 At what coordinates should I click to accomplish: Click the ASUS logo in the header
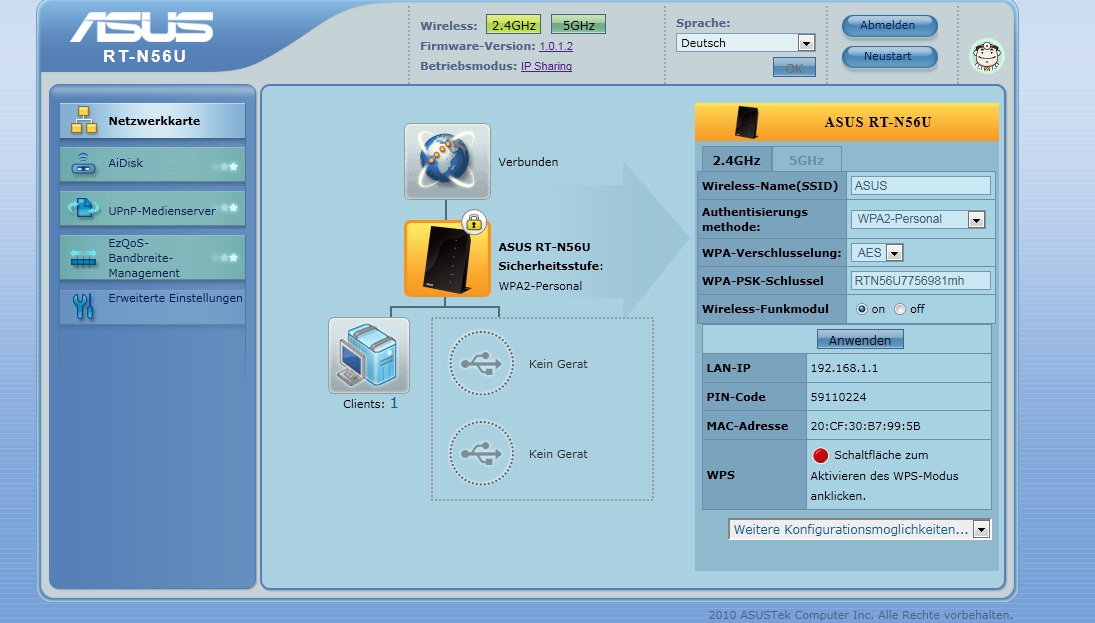pos(142,28)
